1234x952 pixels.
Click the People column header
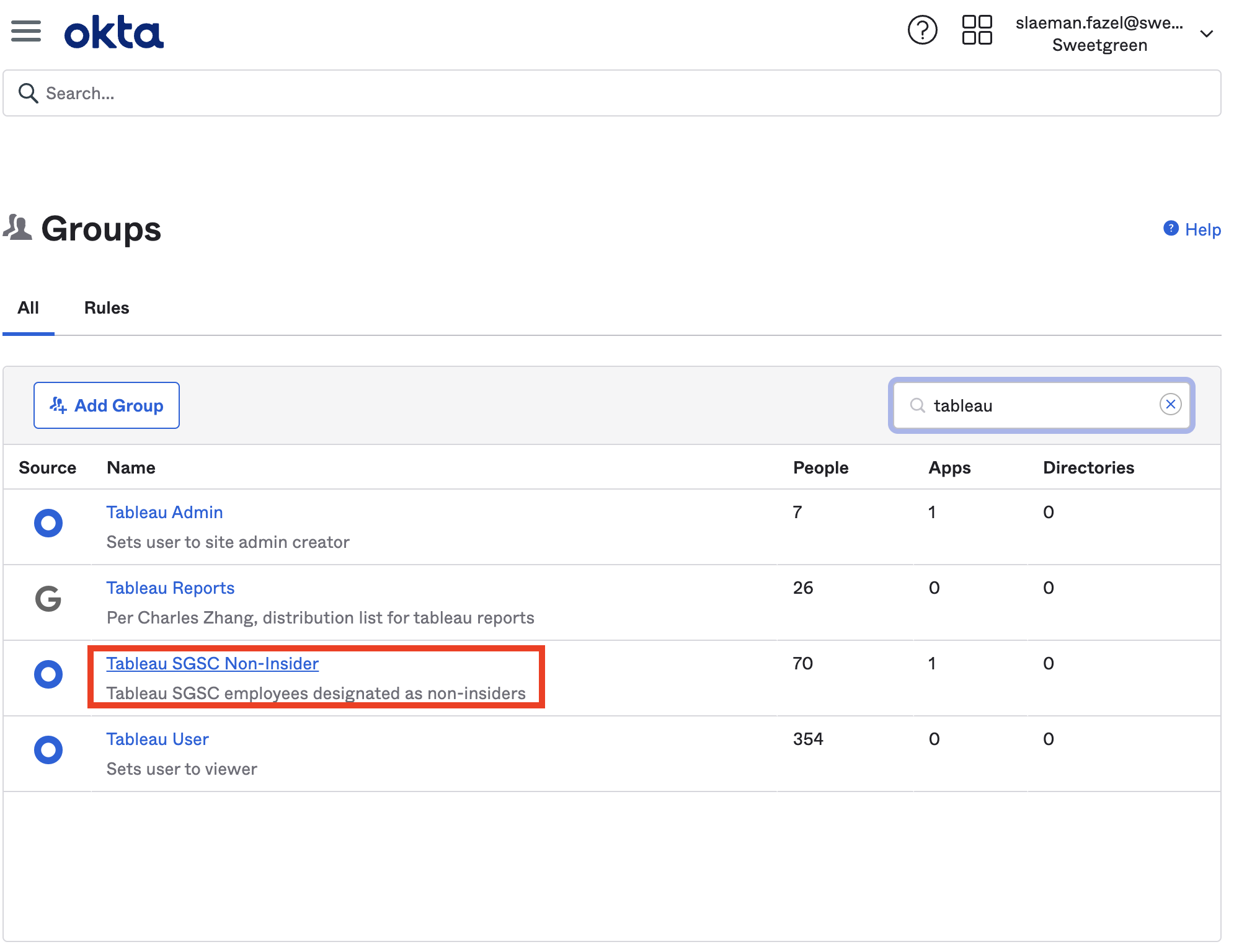click(821, 468)
